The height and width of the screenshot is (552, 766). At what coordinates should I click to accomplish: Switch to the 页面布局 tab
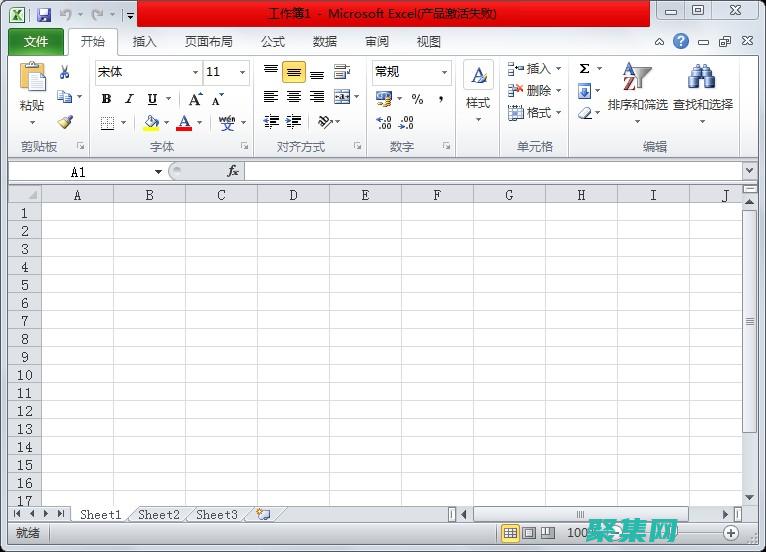click(x=209, y=42)
